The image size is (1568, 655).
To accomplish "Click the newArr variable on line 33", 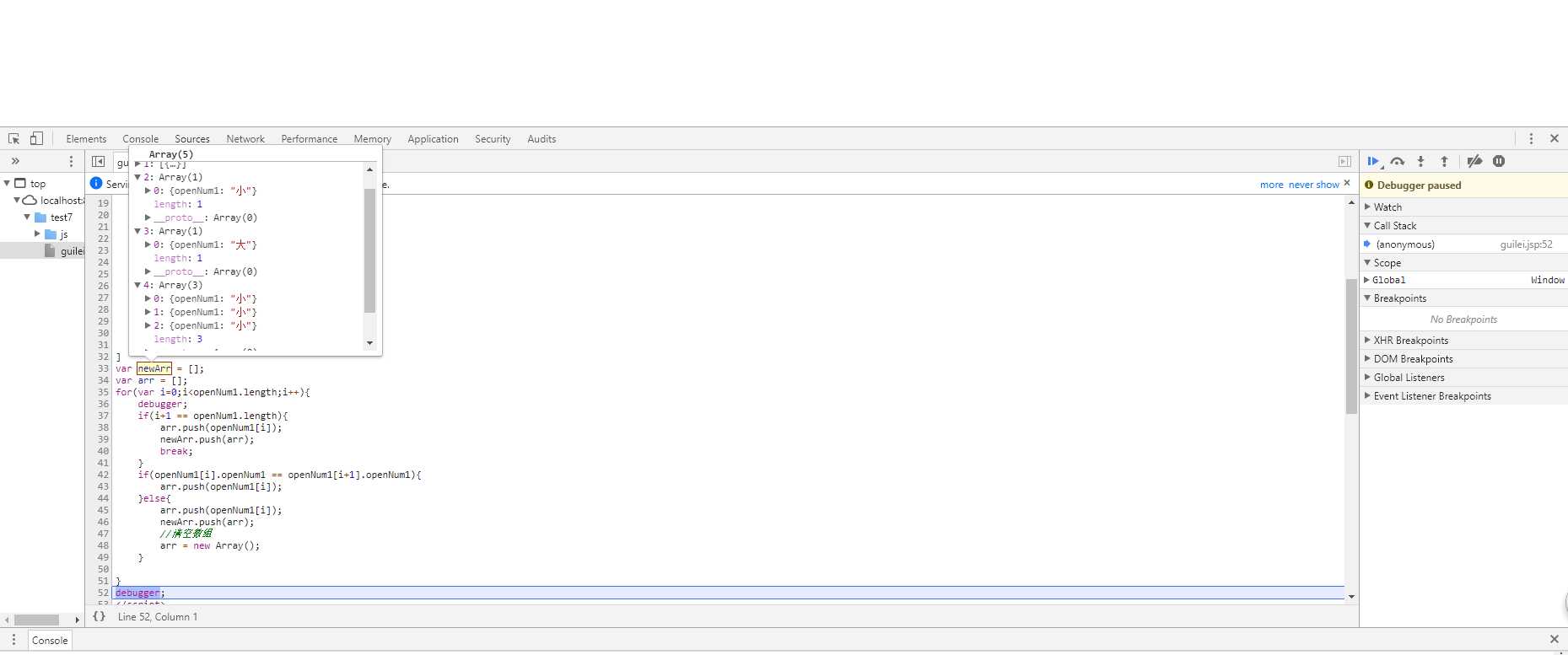I will [154, 368].
